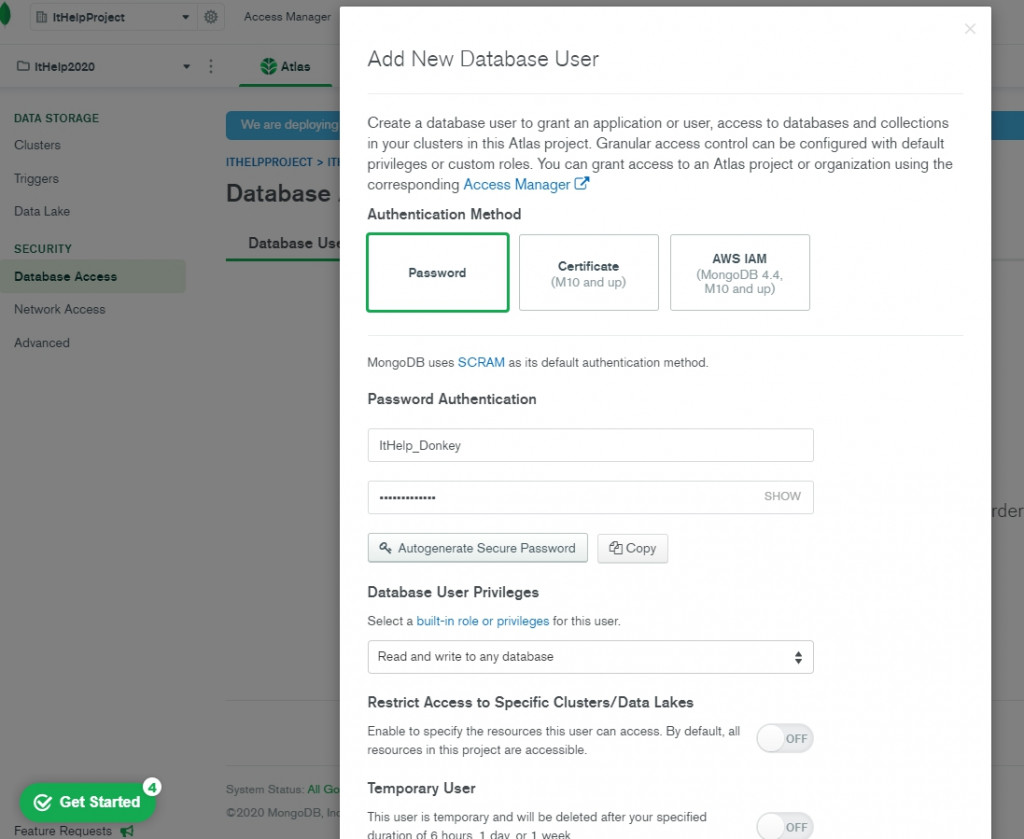Viewport: 1024px width, 839px height.
Task: Copy the generated password
Action: (x=632, y=548)
